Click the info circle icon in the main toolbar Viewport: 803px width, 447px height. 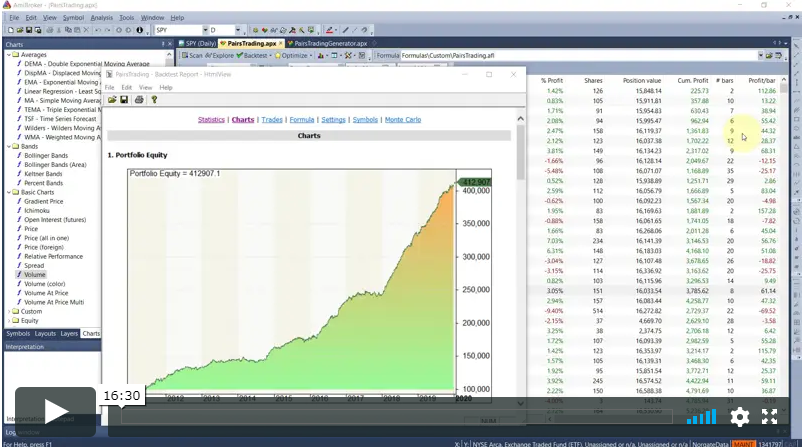click(139, 30)
